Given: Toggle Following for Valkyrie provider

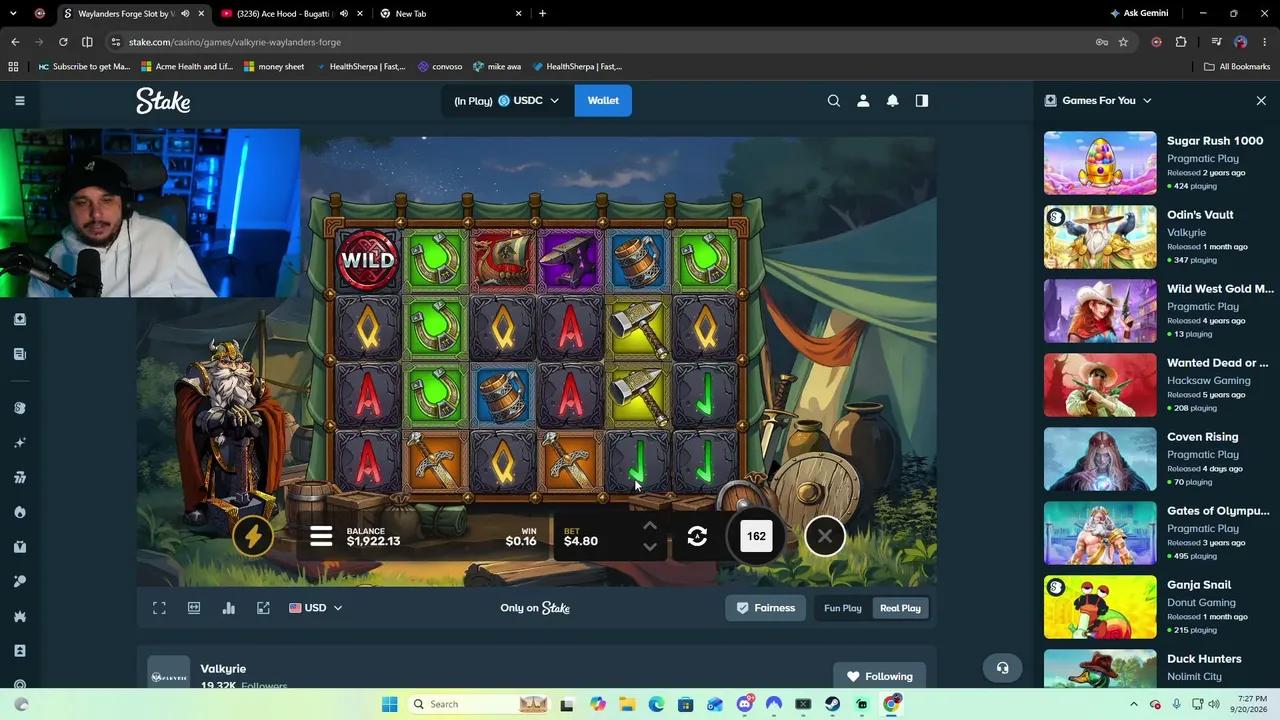Looking at the screenshot, I should pos(880,676).
